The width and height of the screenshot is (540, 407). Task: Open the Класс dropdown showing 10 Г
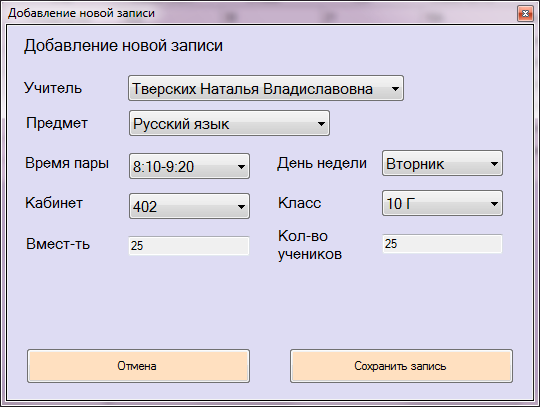442,203
